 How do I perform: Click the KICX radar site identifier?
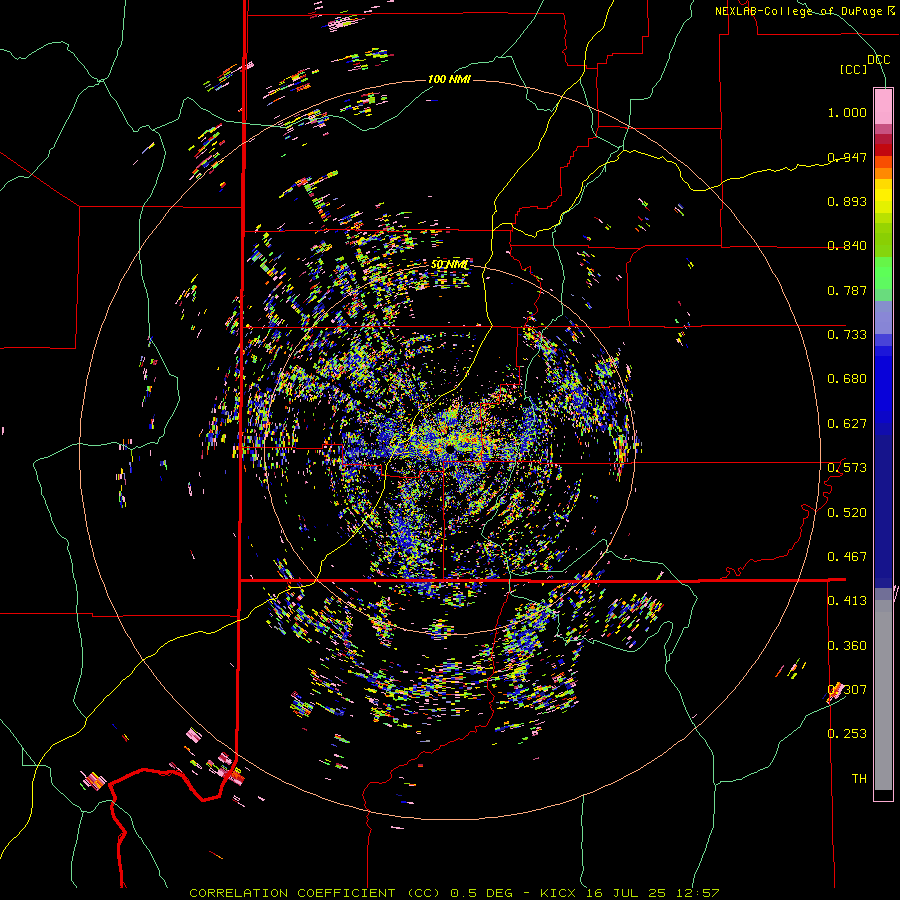[557, 893]
